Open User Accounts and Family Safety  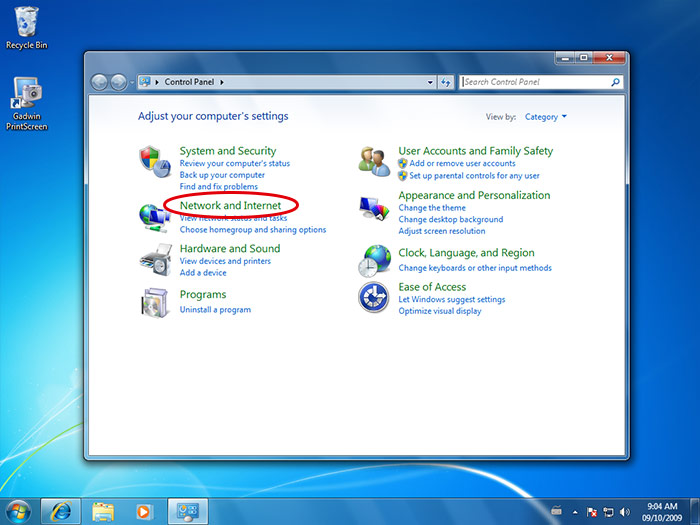(x=475, y=151)
